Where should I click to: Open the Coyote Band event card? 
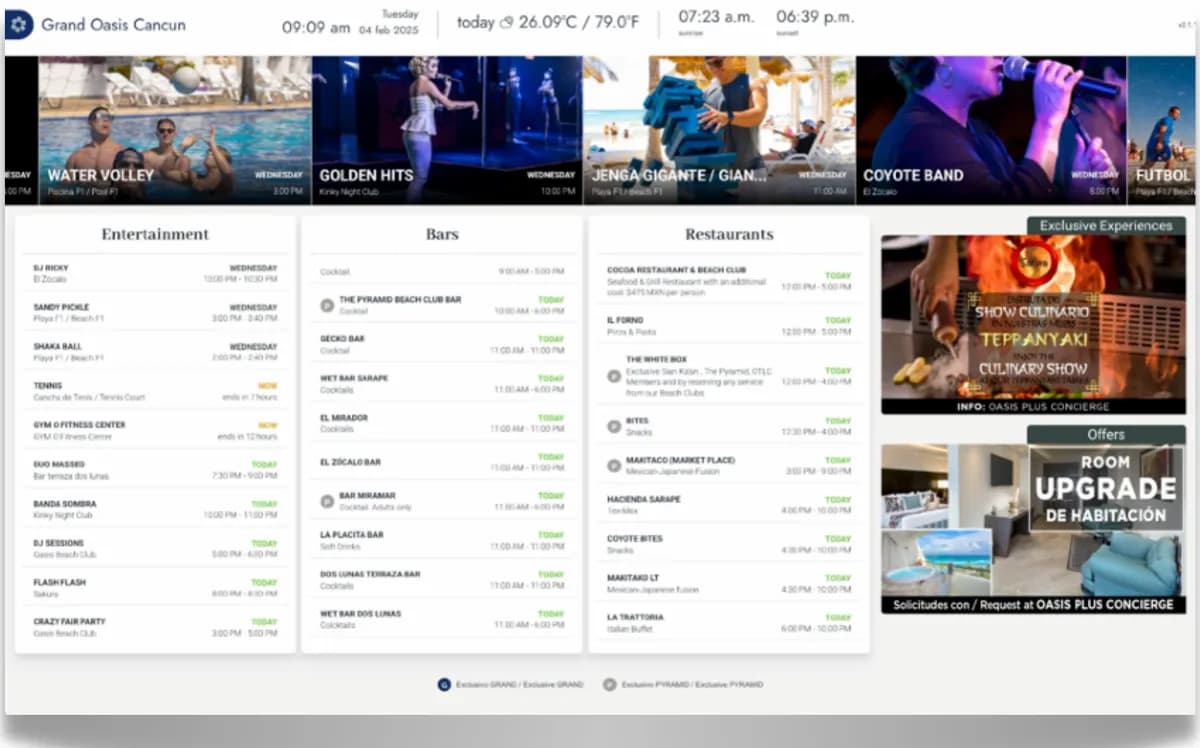point(991,130)
